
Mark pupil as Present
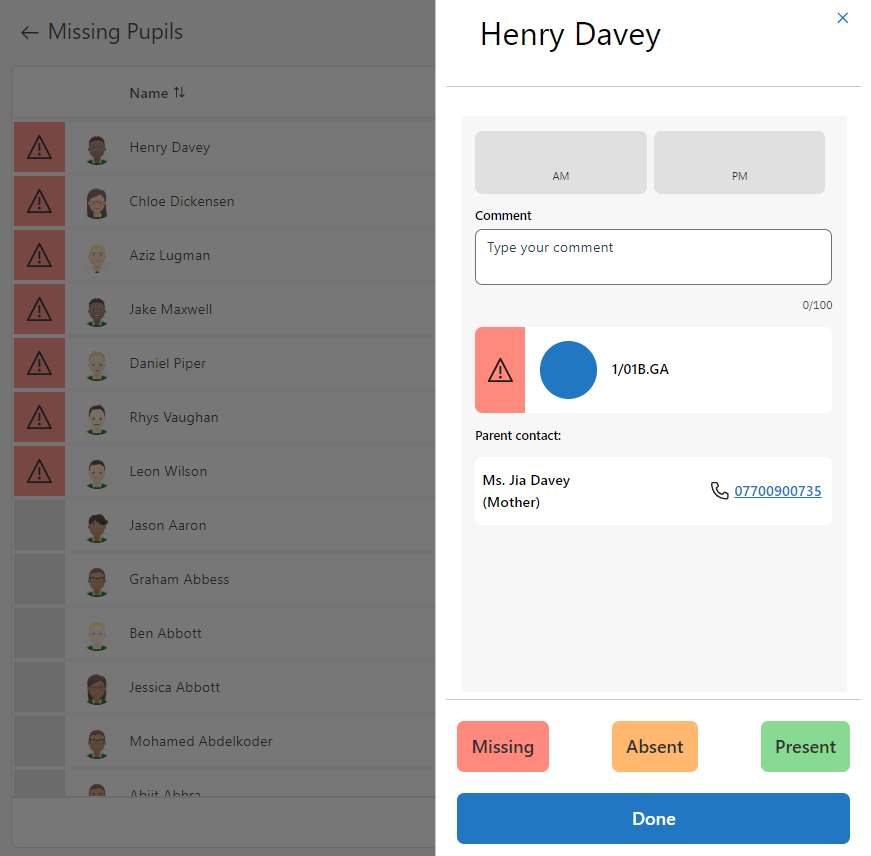tap(804, 747)
